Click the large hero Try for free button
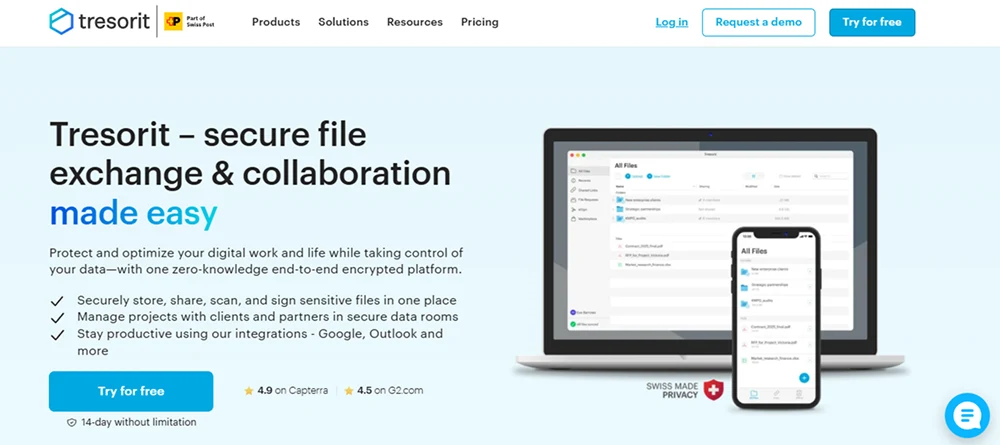Viewport: 1000px width, 445px height. 131,391
